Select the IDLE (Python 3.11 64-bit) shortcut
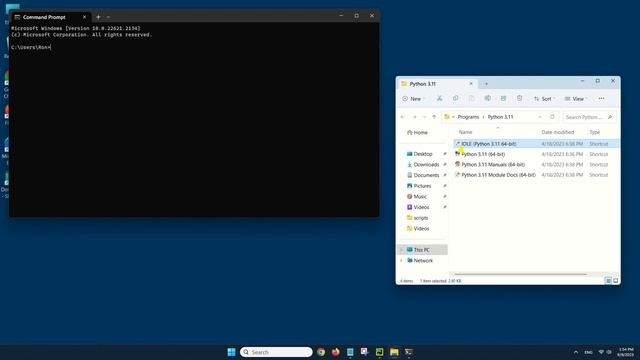Image resolution: width=640 pixels, height=360 pixels. point(489,144)
